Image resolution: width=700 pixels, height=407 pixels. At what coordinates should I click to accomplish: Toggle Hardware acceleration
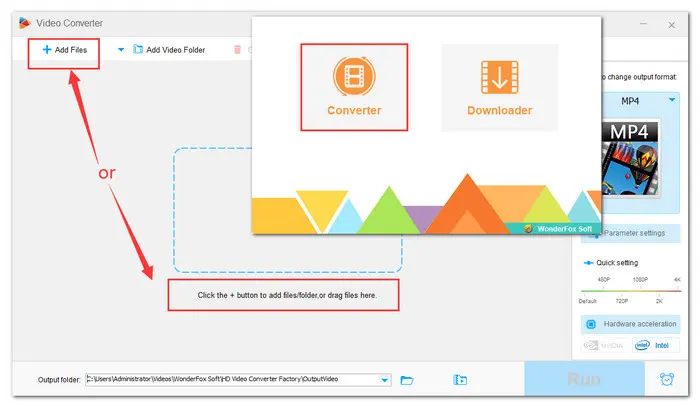pyautogui.click(x=638, y=324)
